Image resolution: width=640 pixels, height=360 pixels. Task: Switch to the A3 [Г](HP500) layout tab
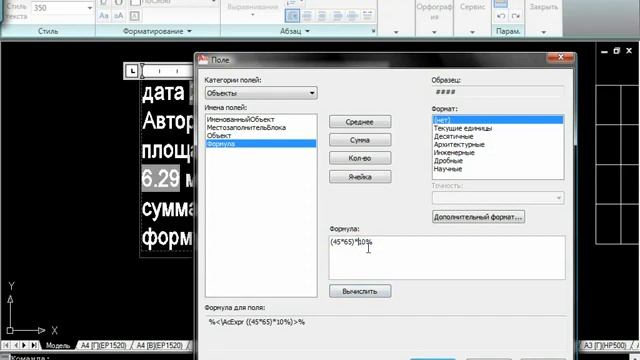pyautogui.click(x=604, y=345)
